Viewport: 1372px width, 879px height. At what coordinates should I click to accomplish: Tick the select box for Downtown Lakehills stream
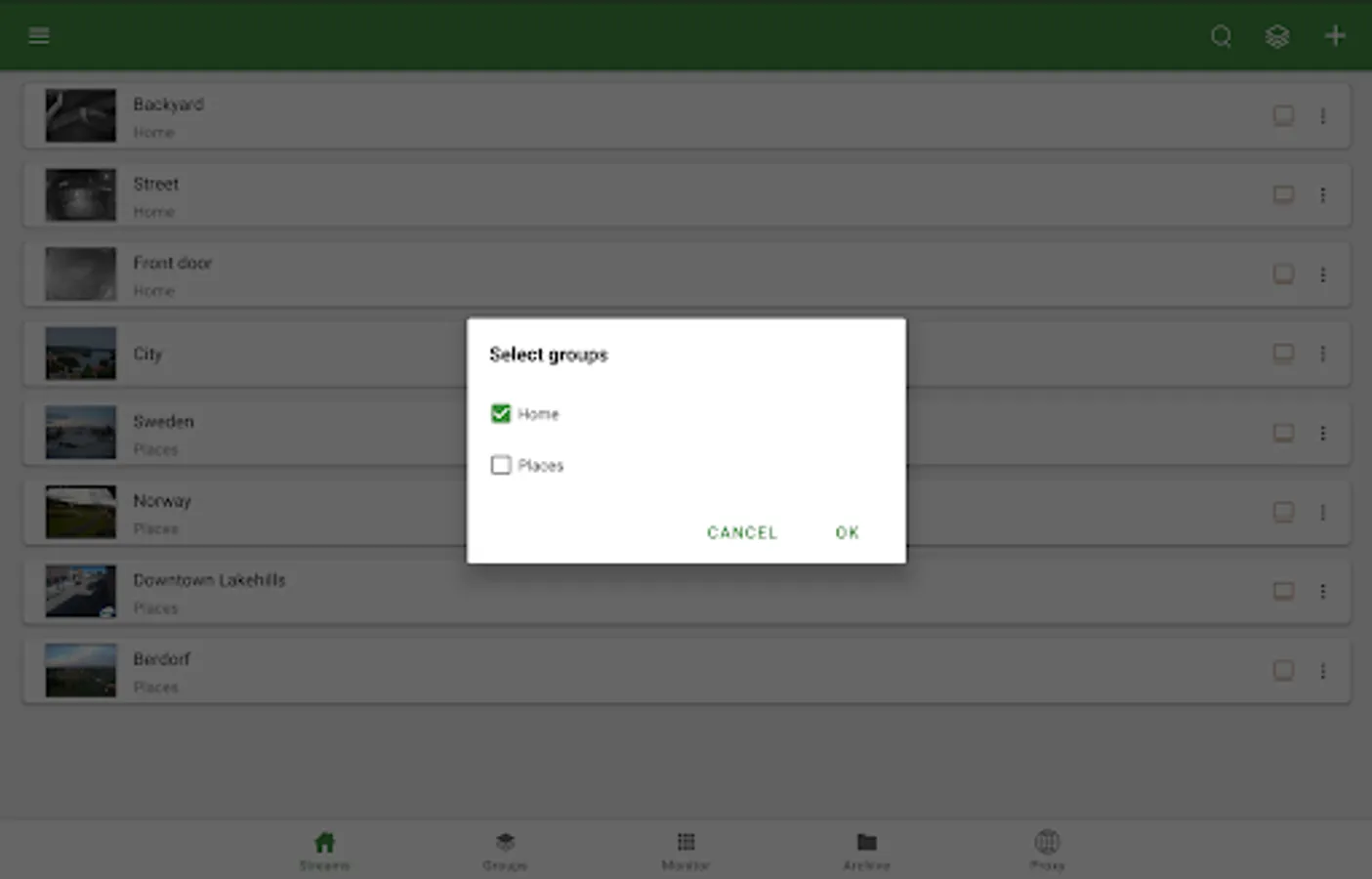1283,591
